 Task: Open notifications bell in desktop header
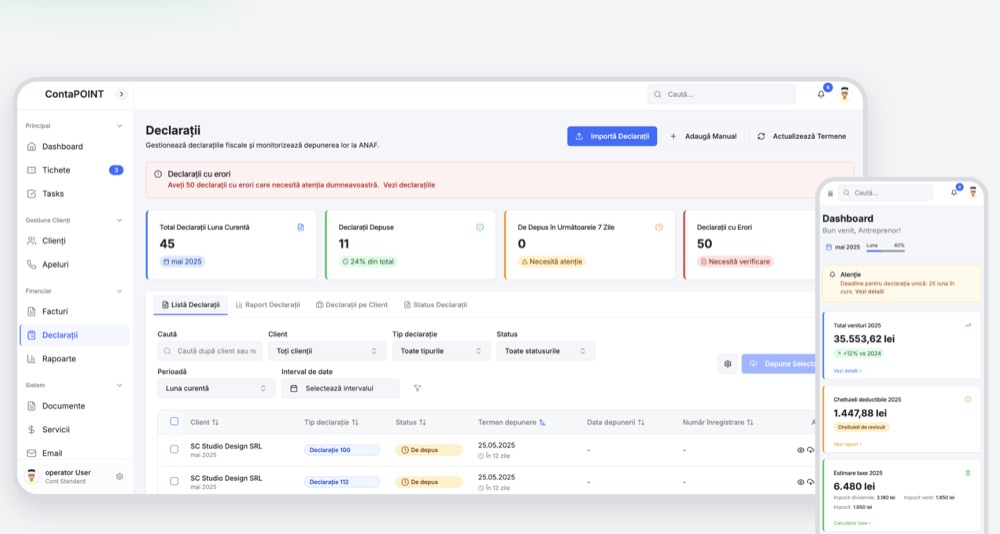(821, 94)
